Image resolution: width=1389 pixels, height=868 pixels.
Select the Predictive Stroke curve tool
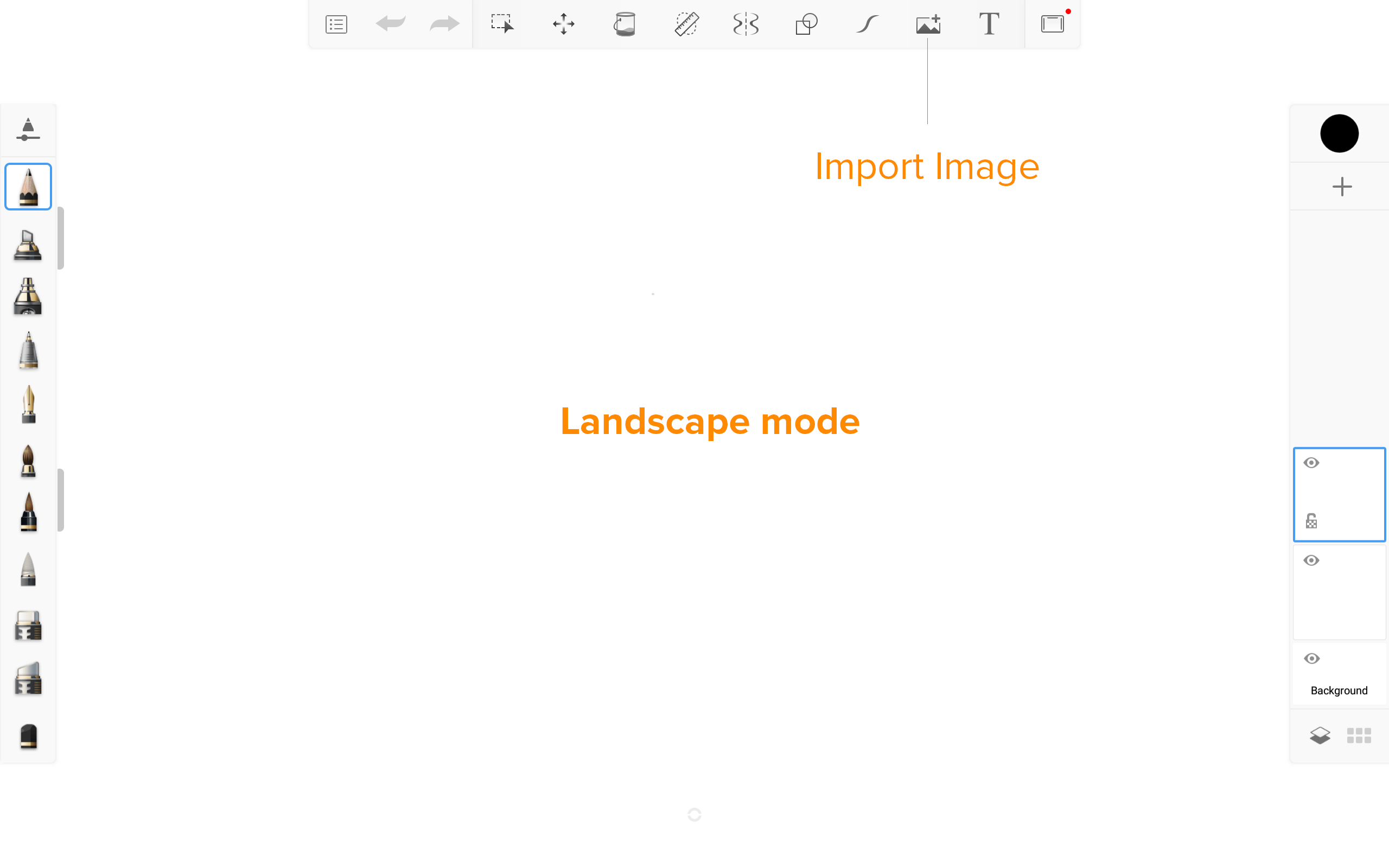[867, 24]
